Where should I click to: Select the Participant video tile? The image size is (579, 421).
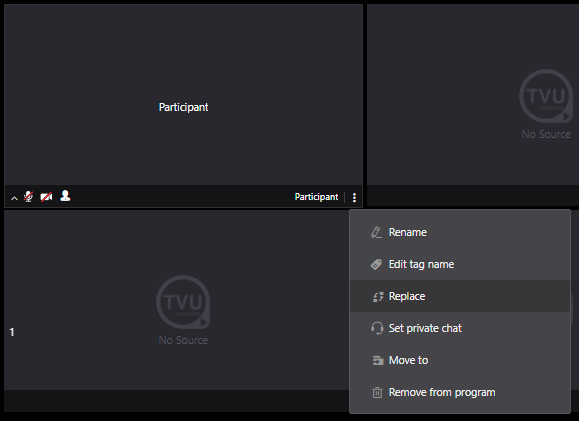coord(184,95)
